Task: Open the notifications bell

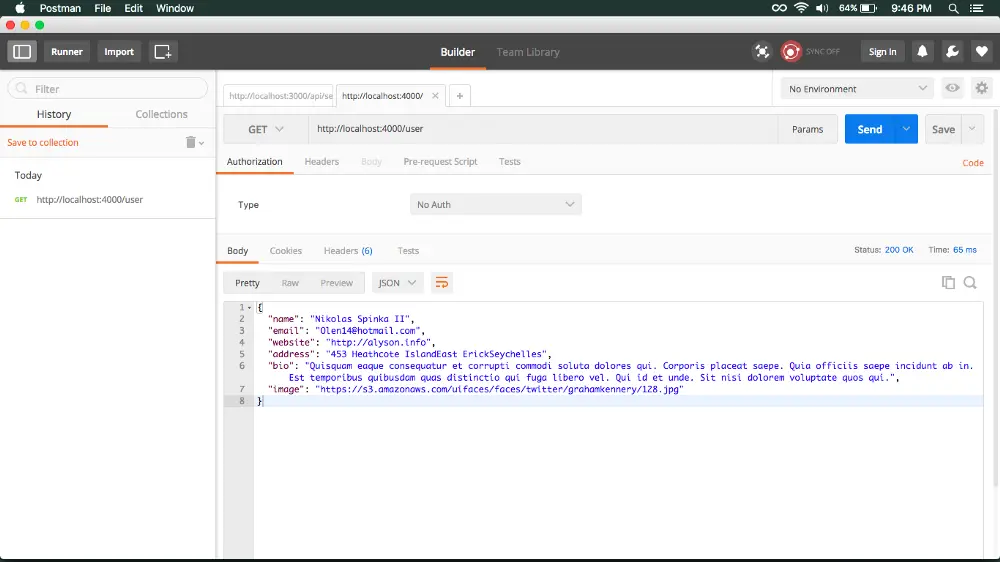Action: click(922, 52)
